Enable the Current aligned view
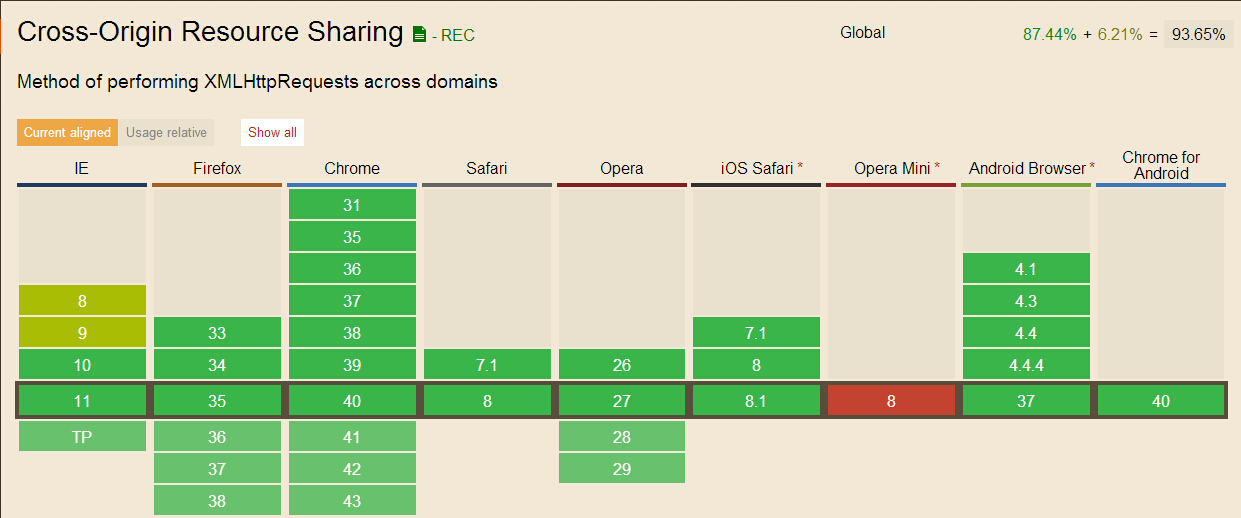This screenshot has width=1241, height=518. (x=67, y=132)
